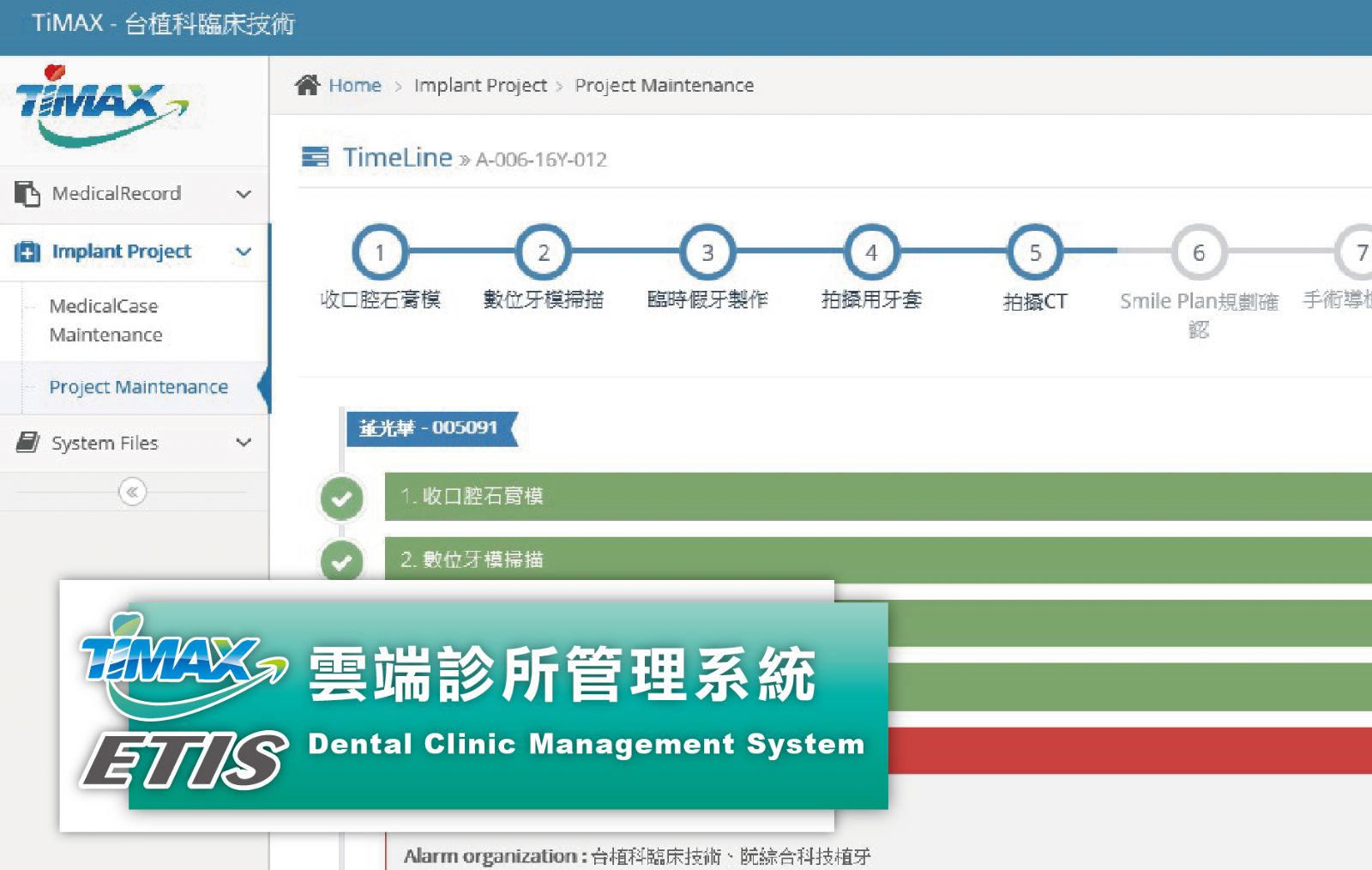The width and height of the screenshot is (1372, 870).
Task: Click the TimeLine list icon
Action: [x=315, y=157]
